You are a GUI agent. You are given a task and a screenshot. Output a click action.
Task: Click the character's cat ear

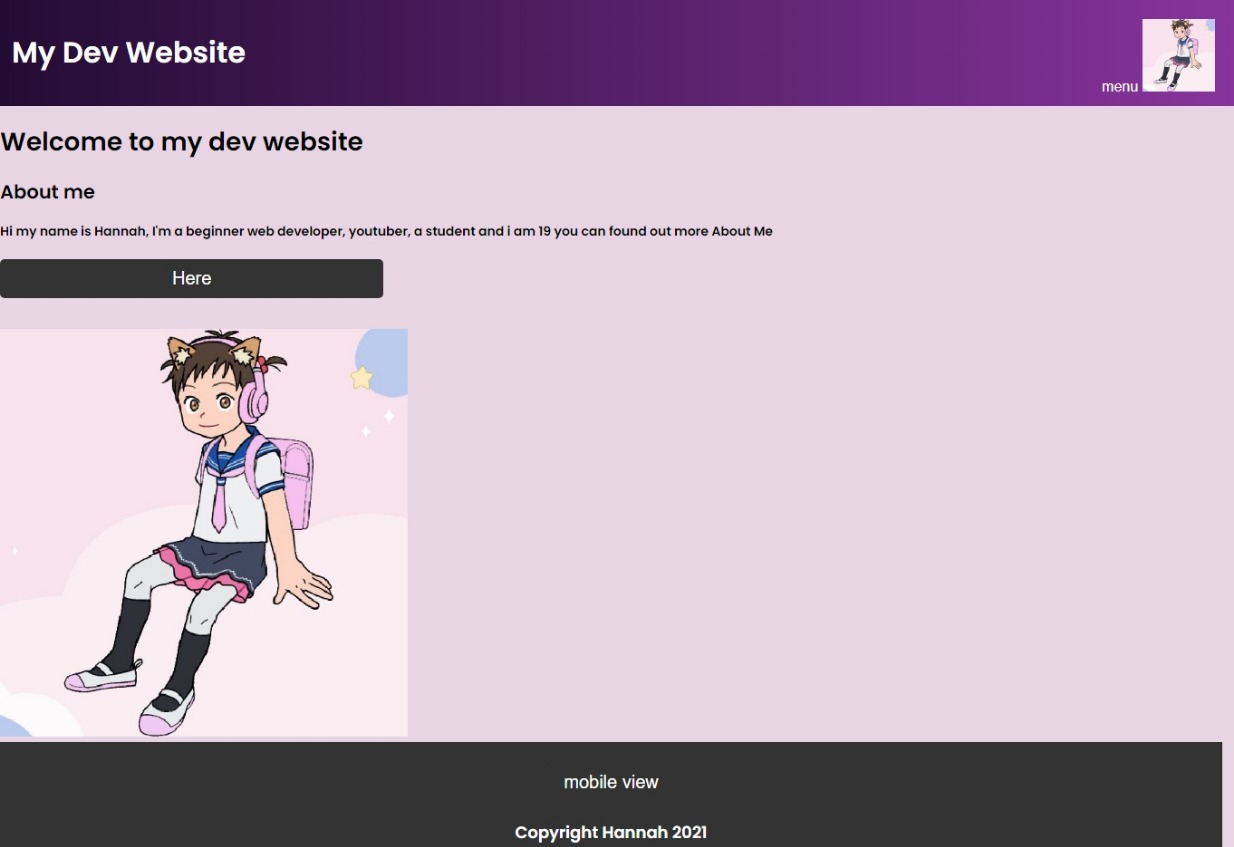point(182,351)
